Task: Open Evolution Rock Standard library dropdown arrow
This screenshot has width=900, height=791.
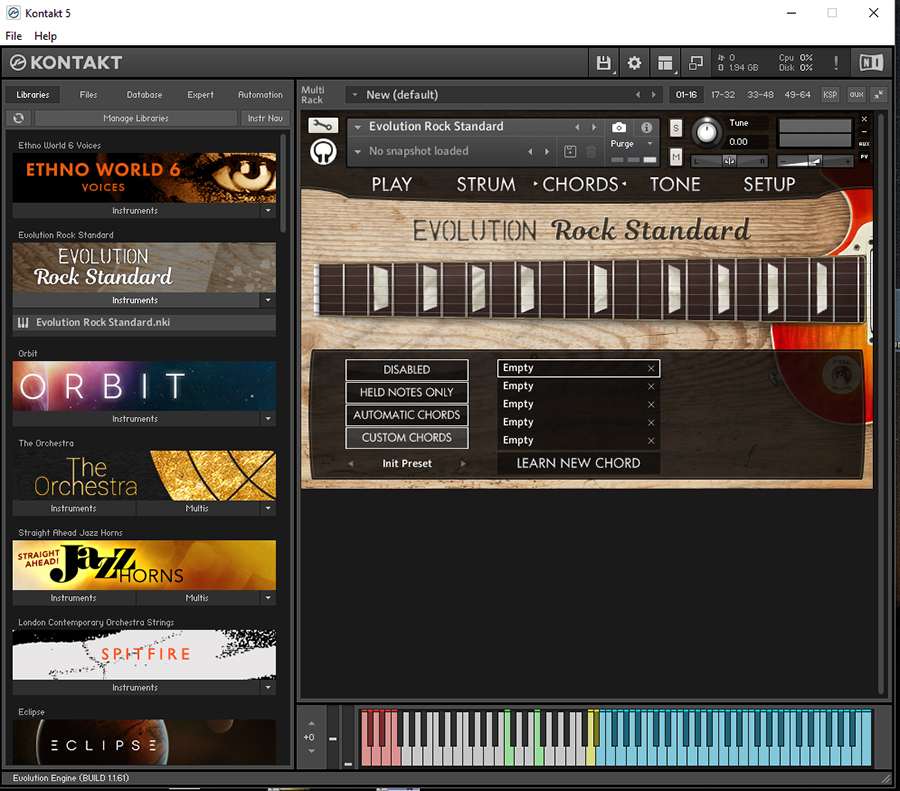Action: 268,300
